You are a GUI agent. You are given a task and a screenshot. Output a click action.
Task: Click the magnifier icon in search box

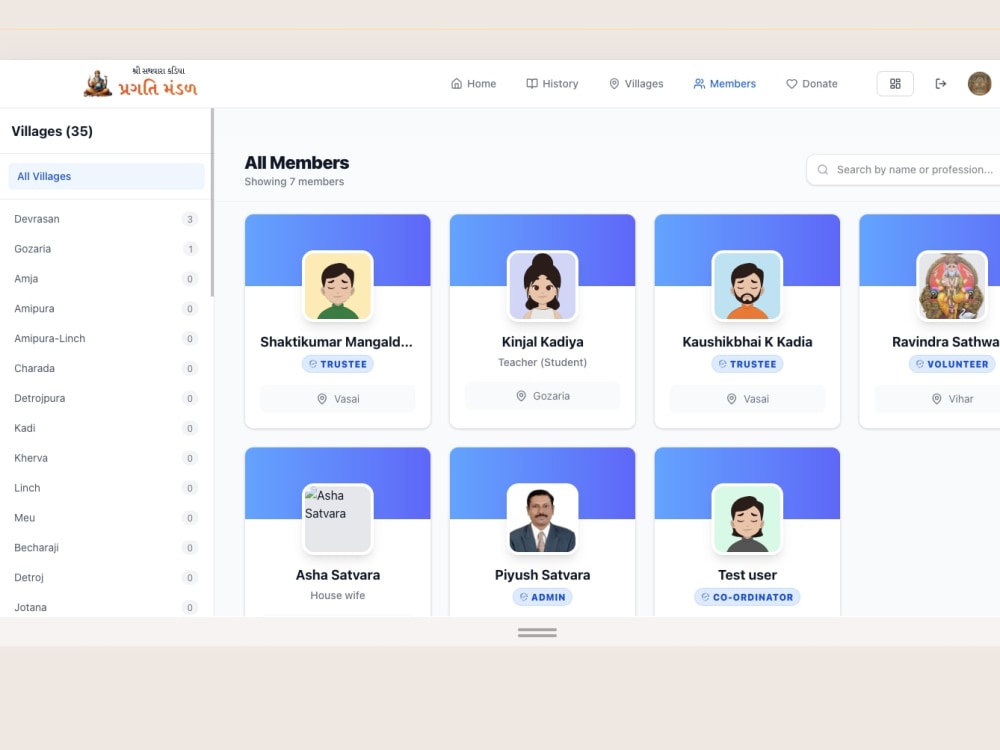coord(823,170)
